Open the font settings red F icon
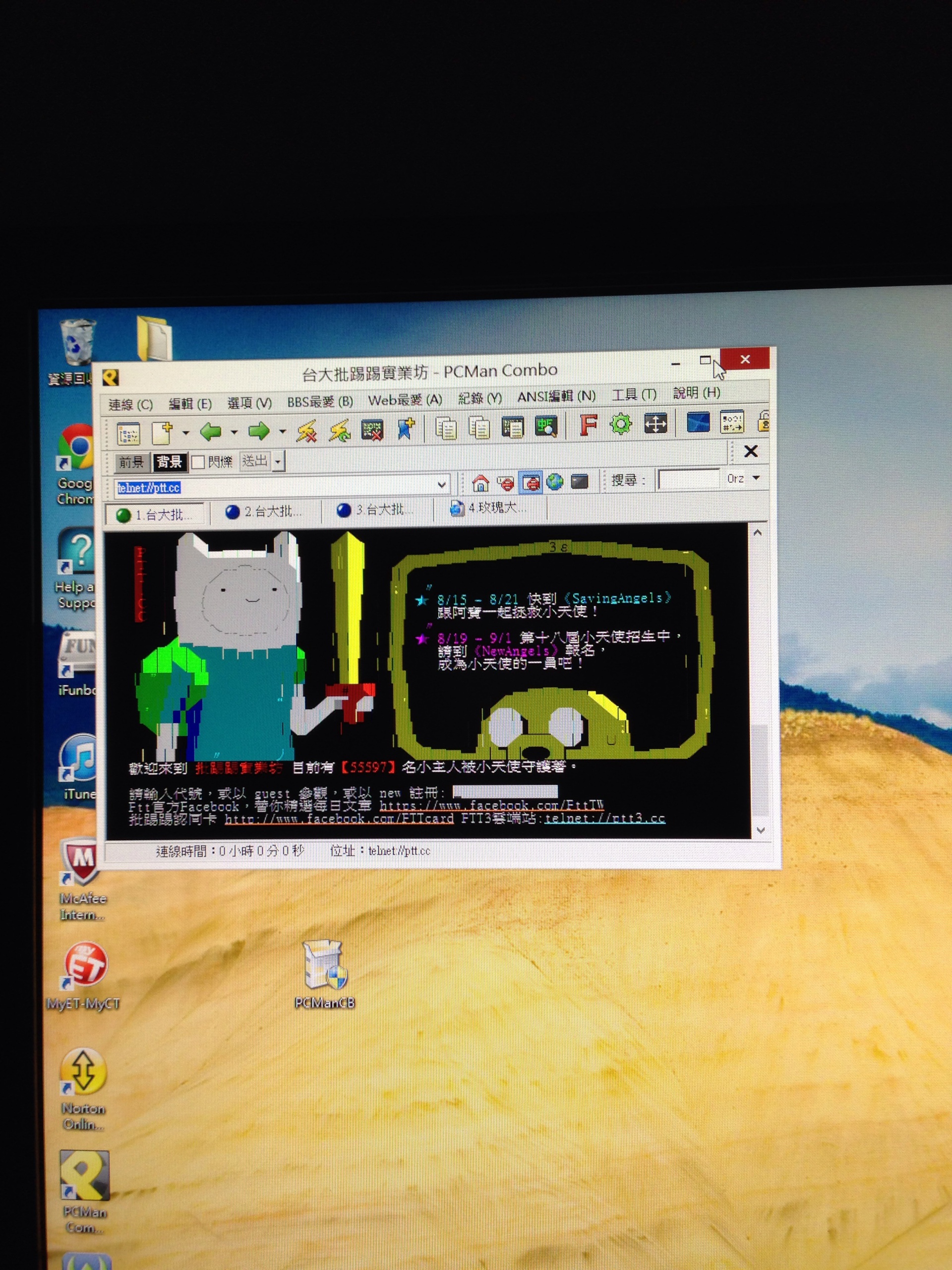952x1270 pixels. pyautogui.click(x=588, y=426)
